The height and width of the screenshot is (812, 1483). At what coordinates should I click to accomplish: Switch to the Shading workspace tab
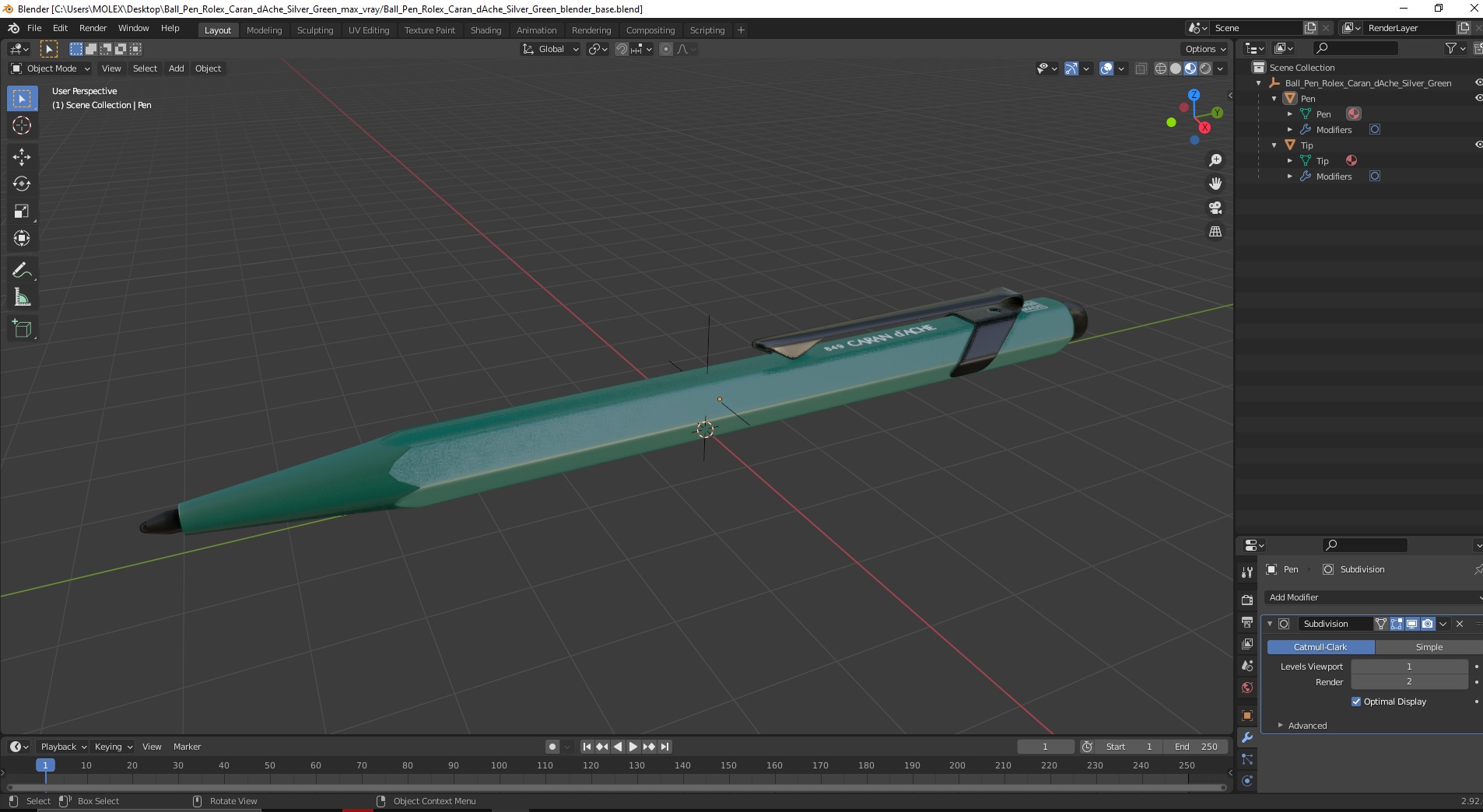tap(486, 30)
